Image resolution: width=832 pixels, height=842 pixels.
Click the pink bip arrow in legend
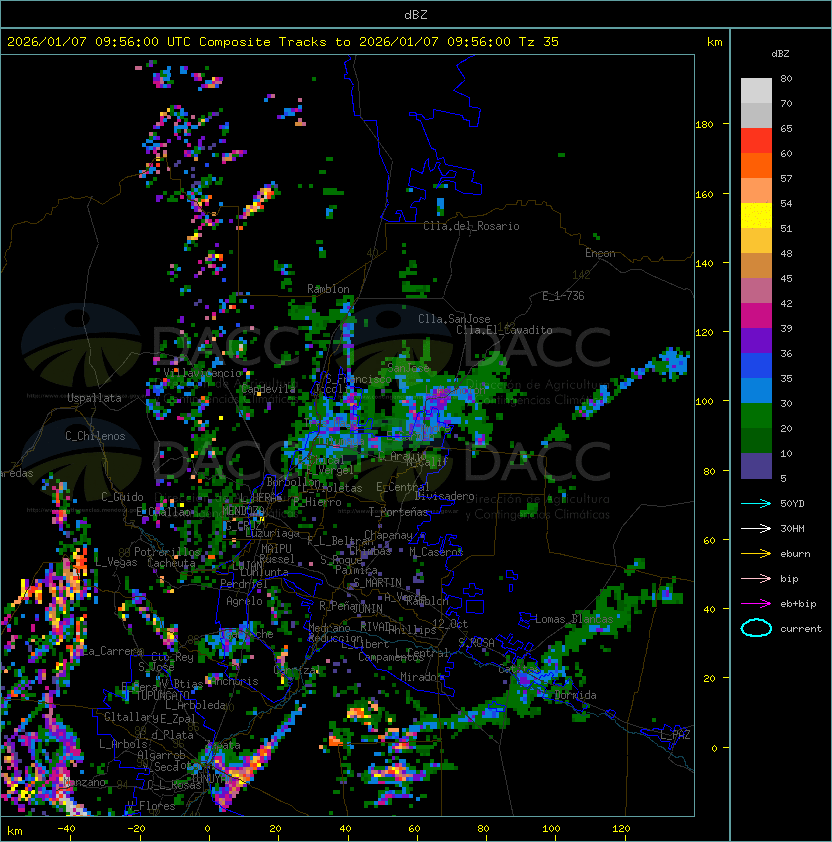[756, 579]
